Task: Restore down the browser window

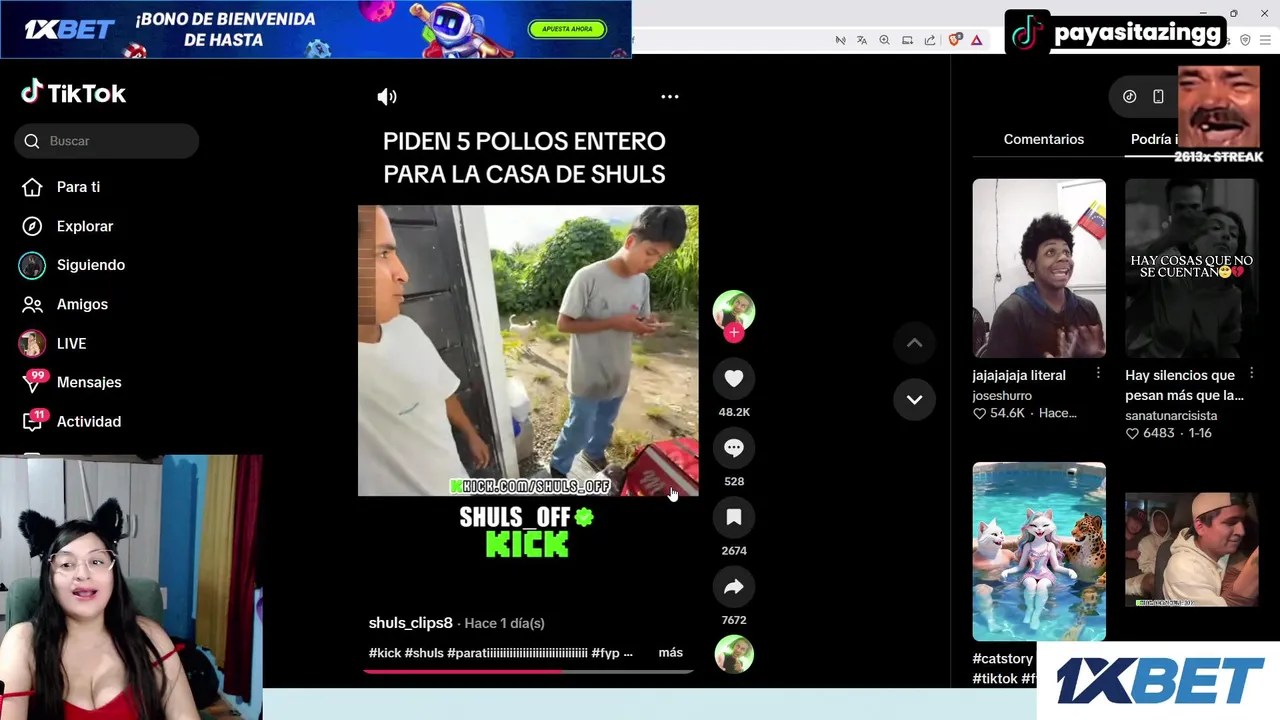Action: (x=1233, y=13)
